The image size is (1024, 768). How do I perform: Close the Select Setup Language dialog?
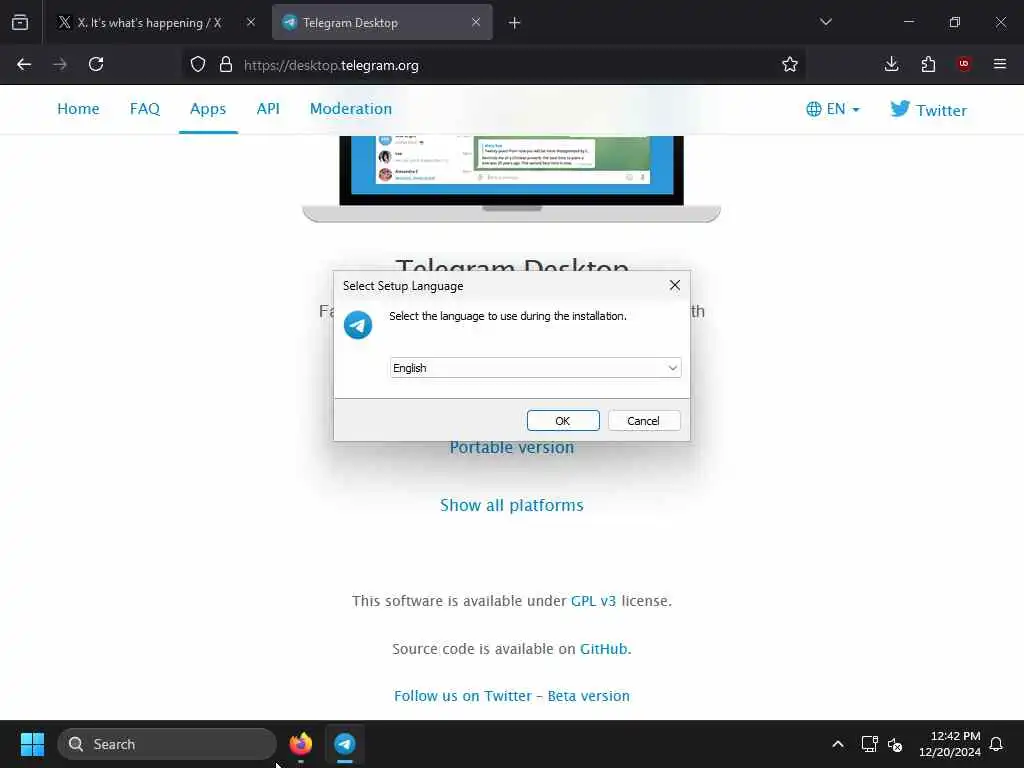[675, 285]
